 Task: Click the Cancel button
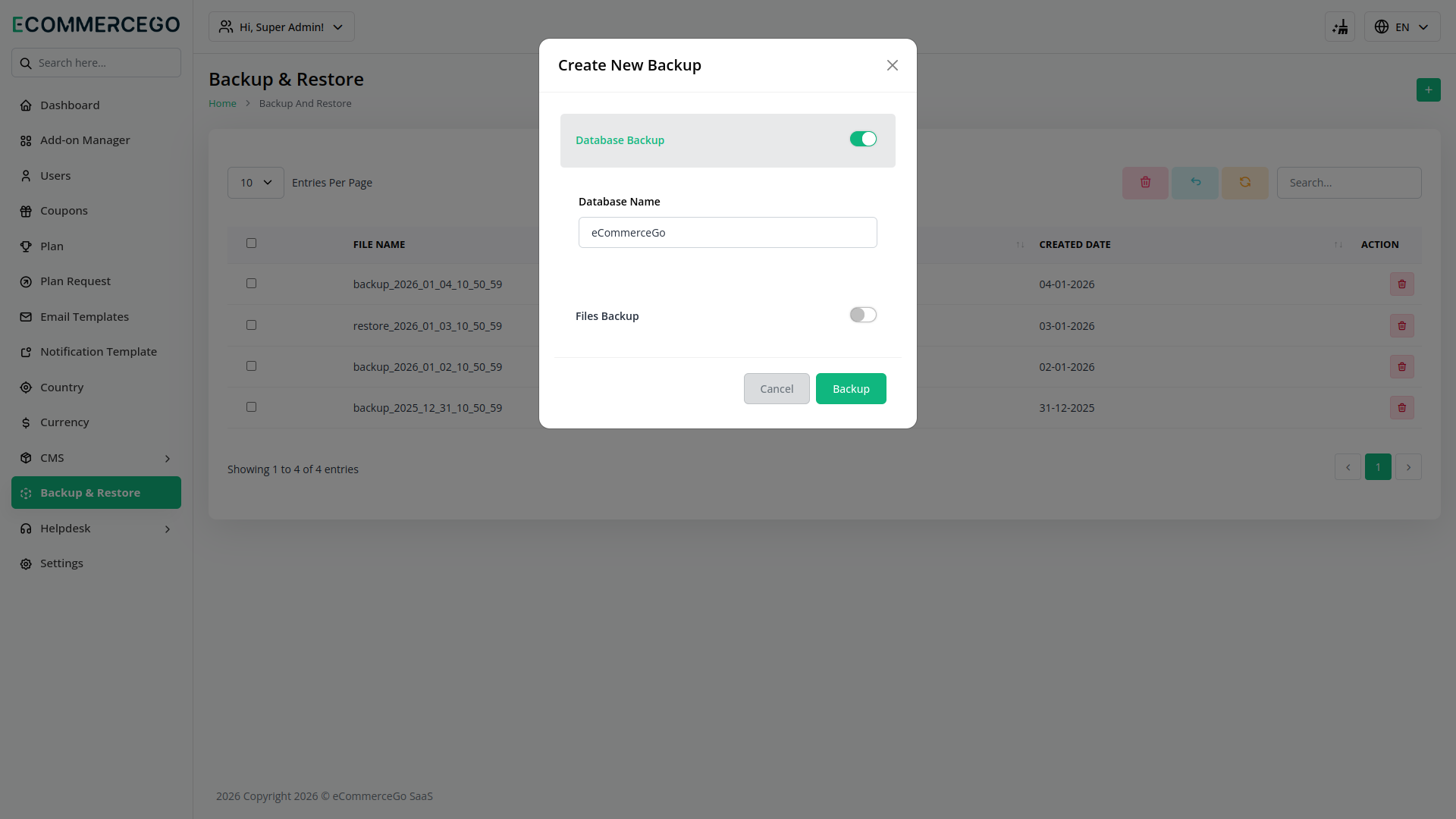pos(777,388)
